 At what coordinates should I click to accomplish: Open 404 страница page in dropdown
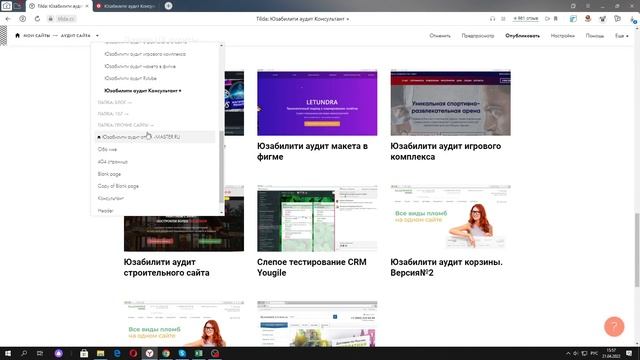(x=113, y=162)
